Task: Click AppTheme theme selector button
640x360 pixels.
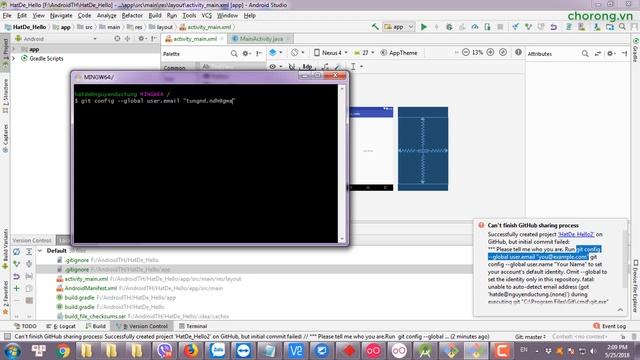Action: pos(399,53)
